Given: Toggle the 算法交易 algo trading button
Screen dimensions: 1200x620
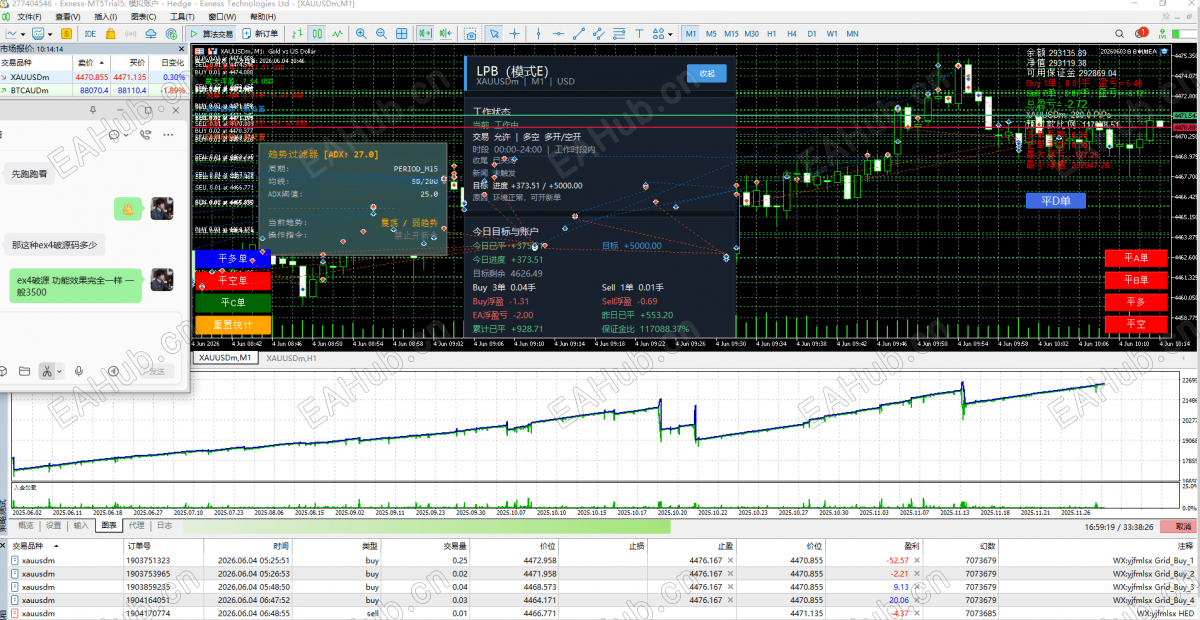Looking at the screenshot, I should (x=211, y=33).
